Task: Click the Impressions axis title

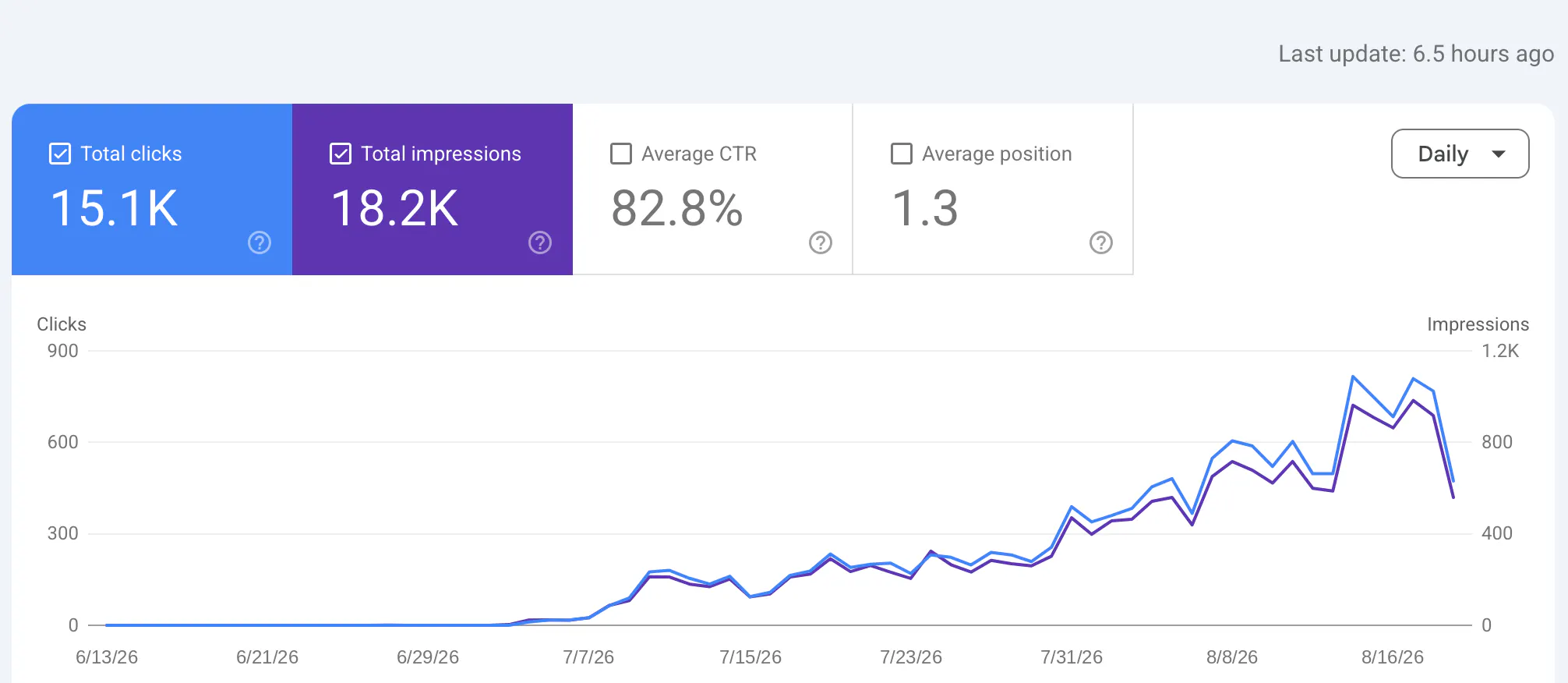Action: coord(1478,324)
